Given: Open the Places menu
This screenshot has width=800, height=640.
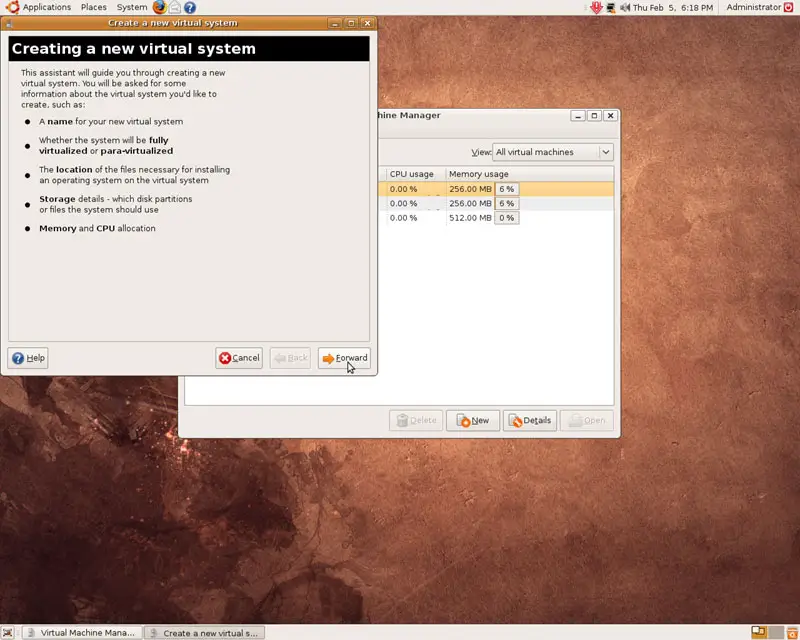Looking at the screenshot, I should tap(94, 7).
